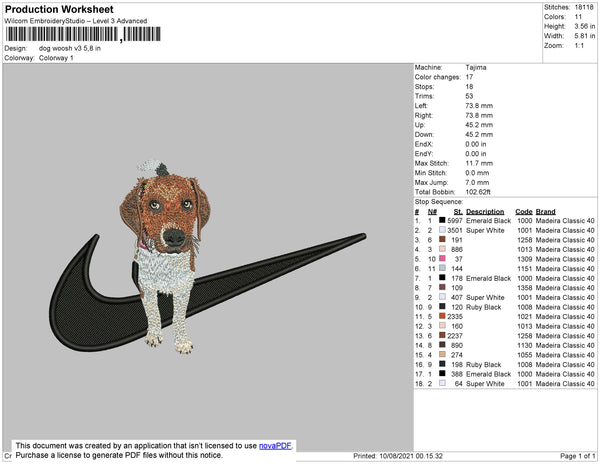This screenshot has width=600, height=464.
Task: Select thread code 1309
Action: pos(525,259)
